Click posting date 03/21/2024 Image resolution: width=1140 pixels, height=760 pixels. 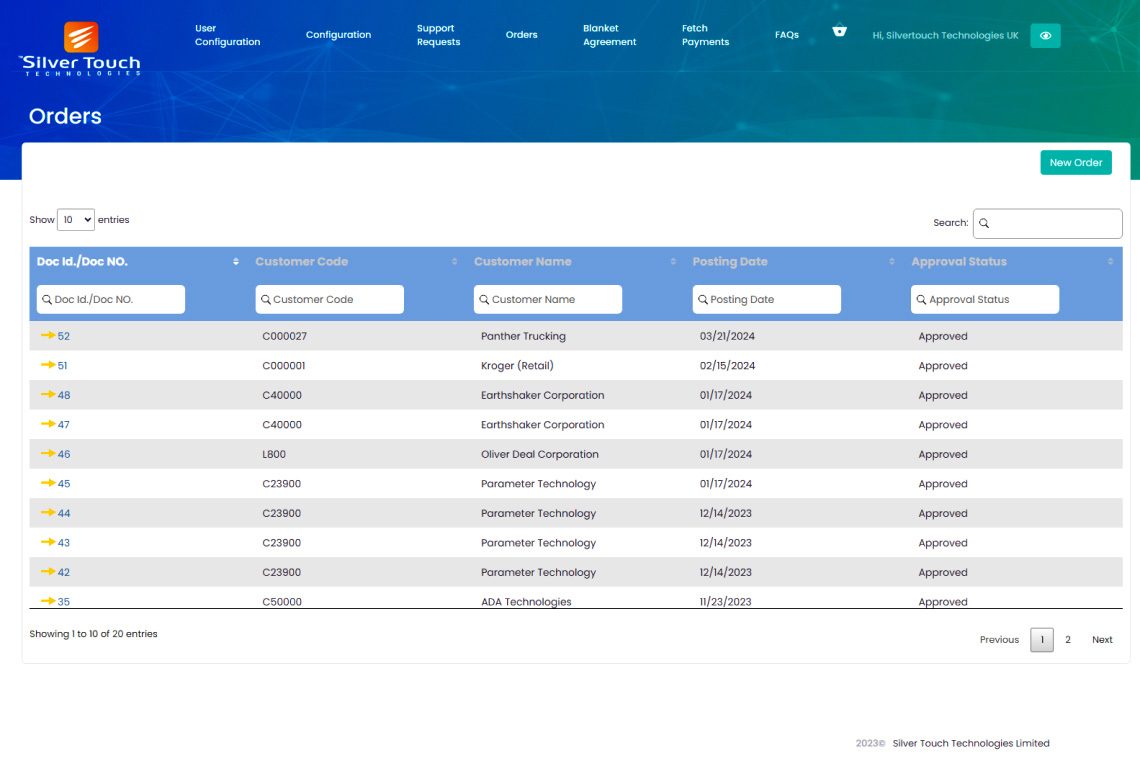727,336
